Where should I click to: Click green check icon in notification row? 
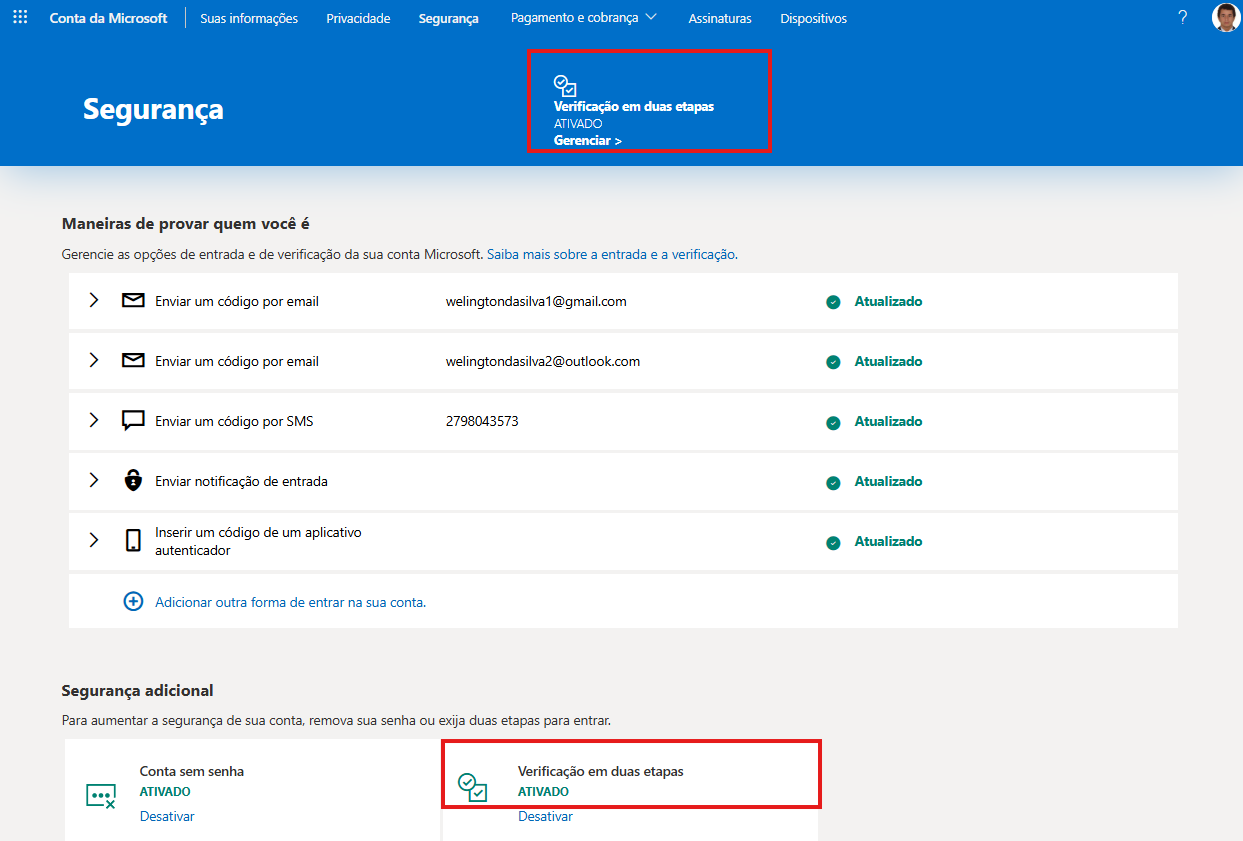[833, 482]
